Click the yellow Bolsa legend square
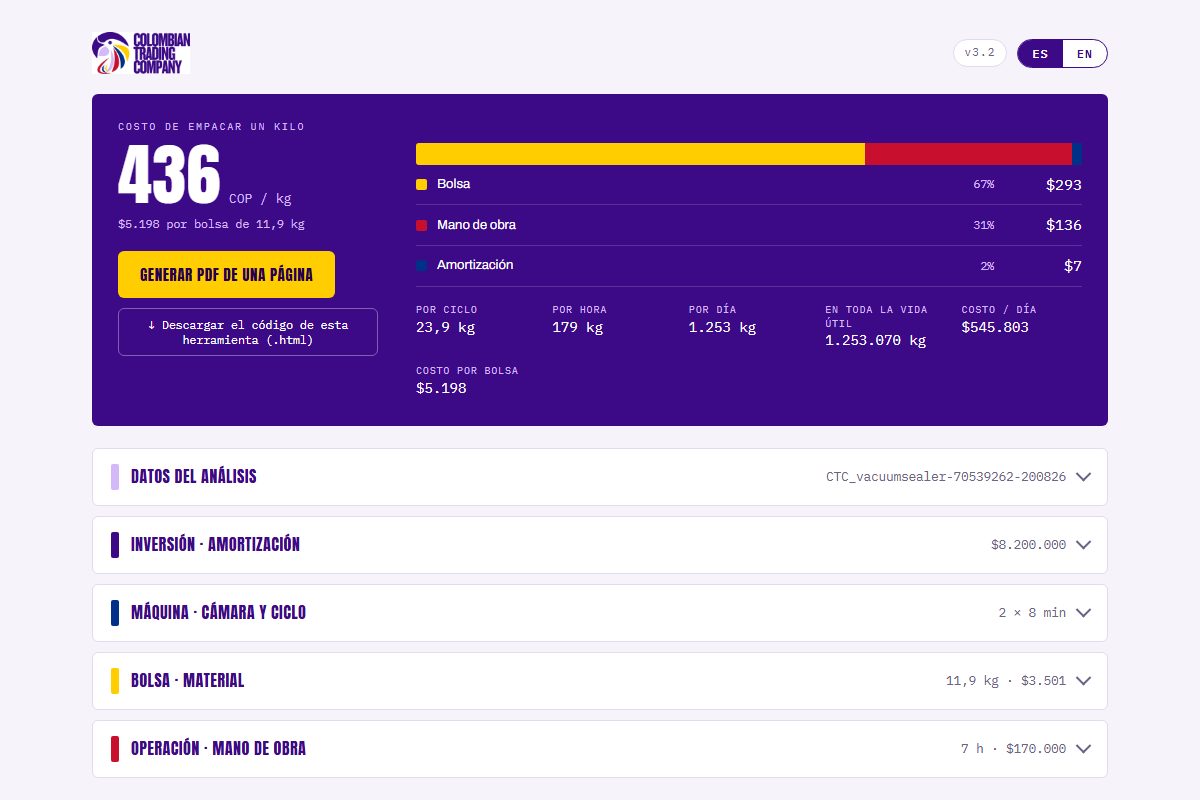Viewport: 1200px width, 800px height. 421,184
